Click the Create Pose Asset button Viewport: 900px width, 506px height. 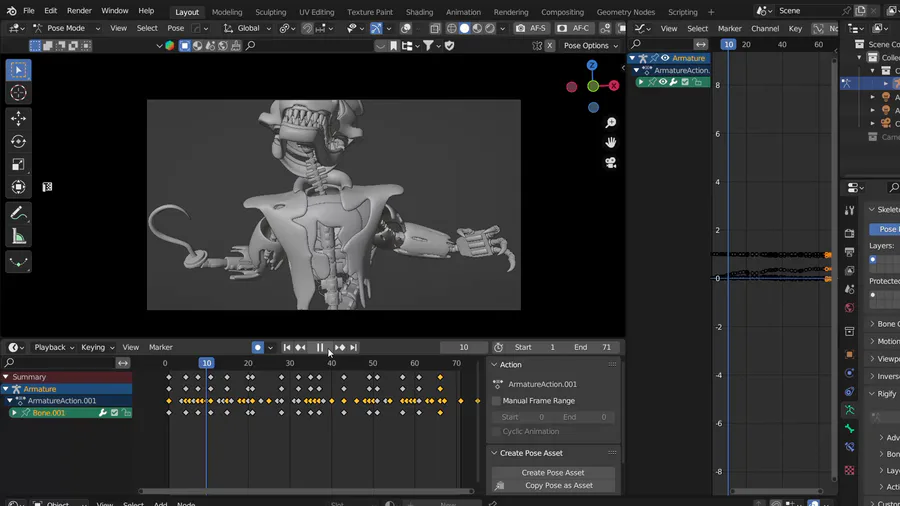click(x=552, y=472)
